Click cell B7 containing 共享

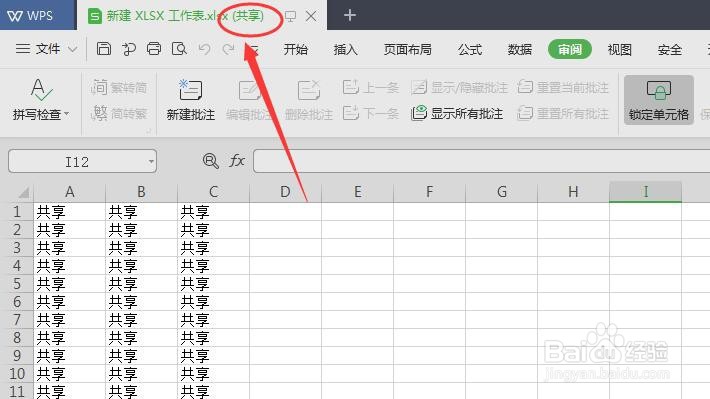tap(141, 320)
